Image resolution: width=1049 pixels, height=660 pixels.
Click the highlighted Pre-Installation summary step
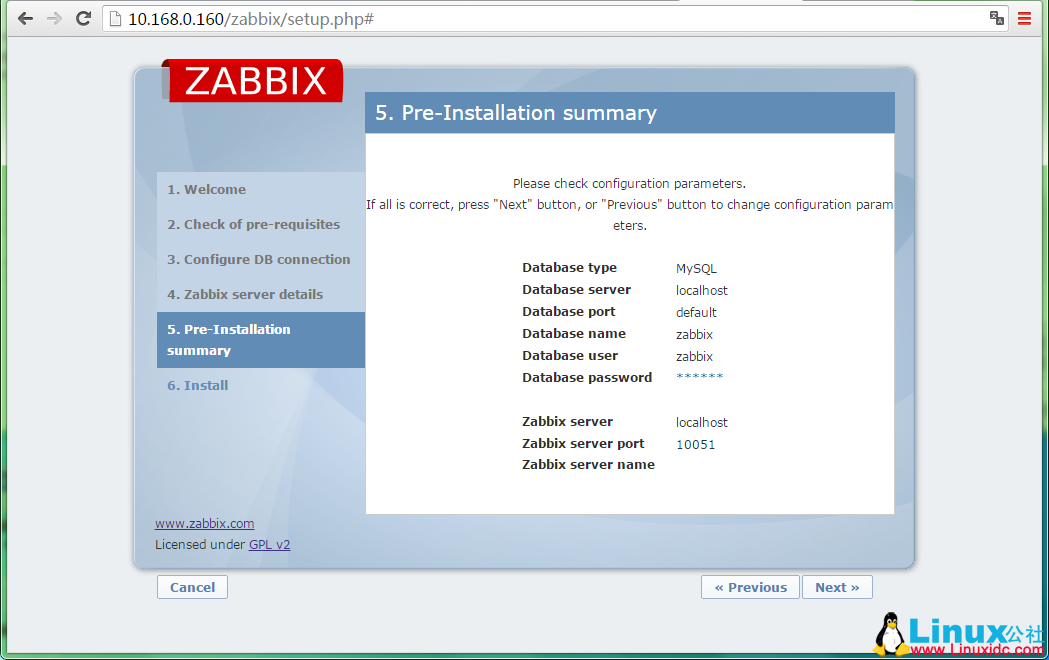229,340
